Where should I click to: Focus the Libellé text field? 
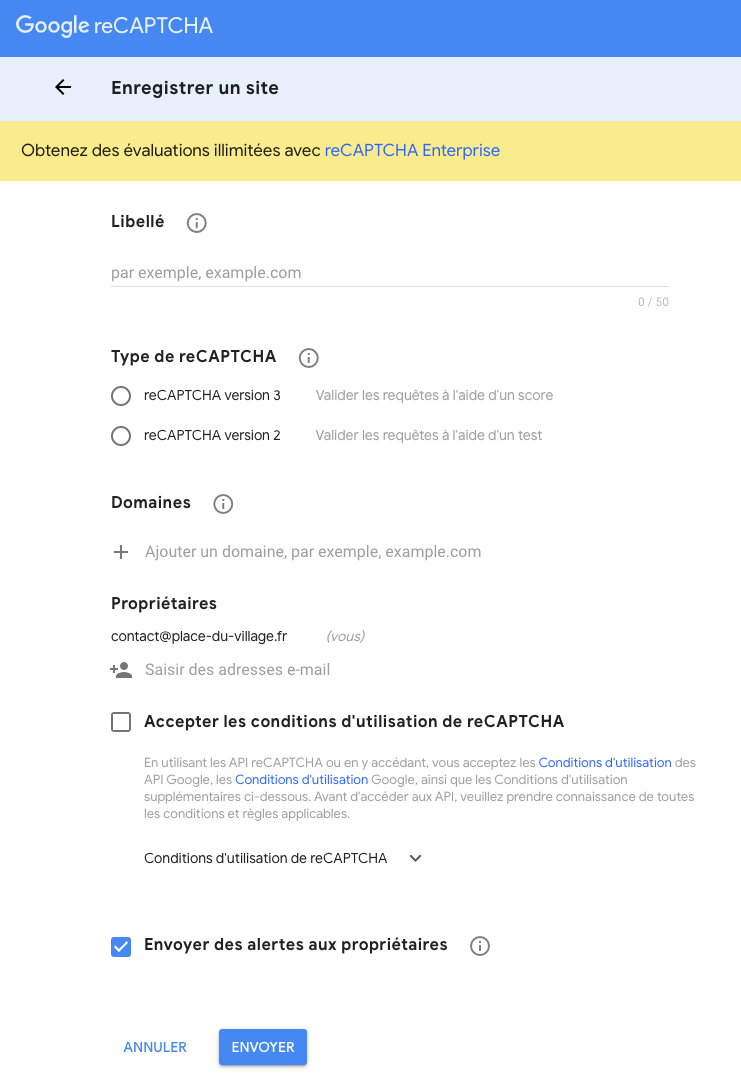(x=389, y=273)
